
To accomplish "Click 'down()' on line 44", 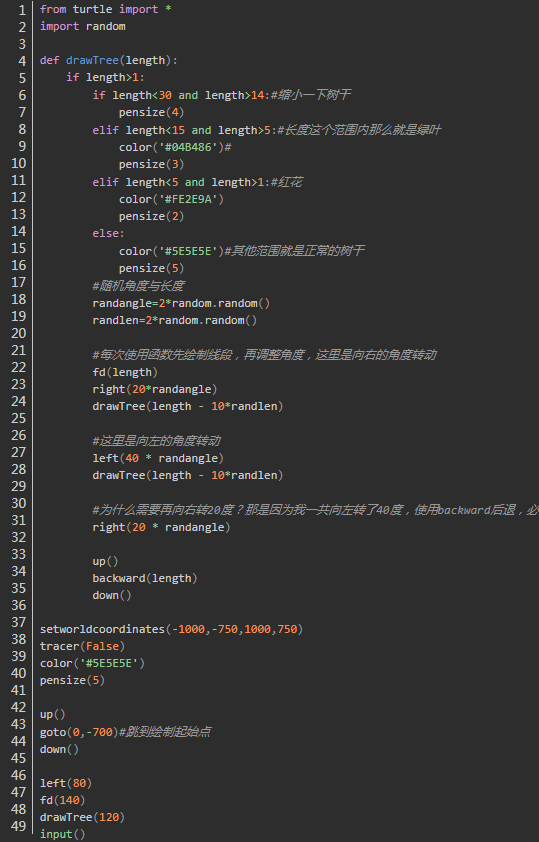I will pyautogui.click(x=59, y=749).
